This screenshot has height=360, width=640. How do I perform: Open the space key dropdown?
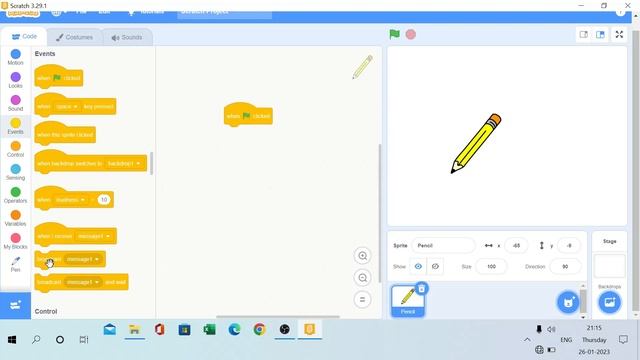click(x=67, y=107)
